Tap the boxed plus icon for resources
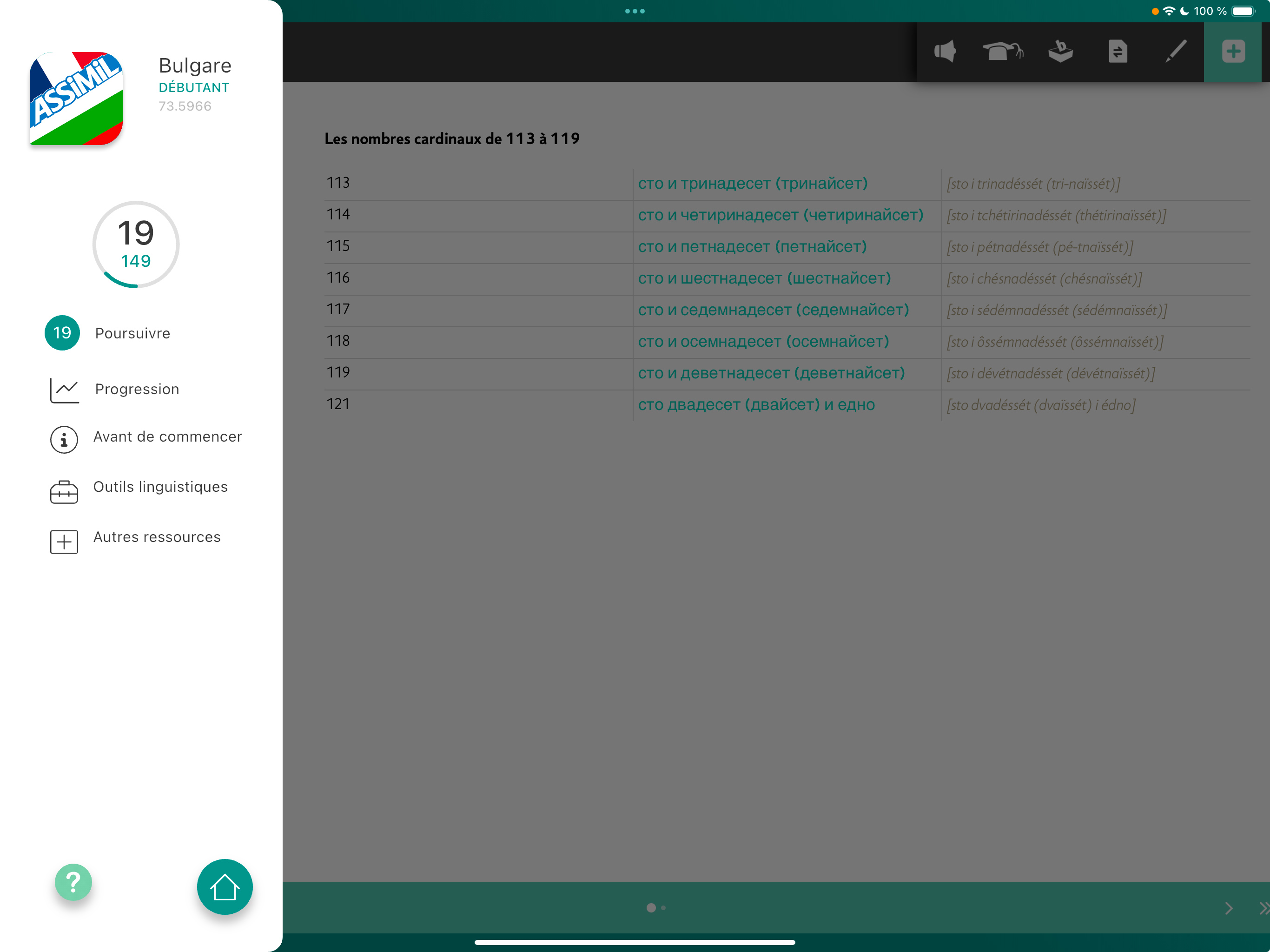This screenshot has height=952, width=1270. (64, 542)
